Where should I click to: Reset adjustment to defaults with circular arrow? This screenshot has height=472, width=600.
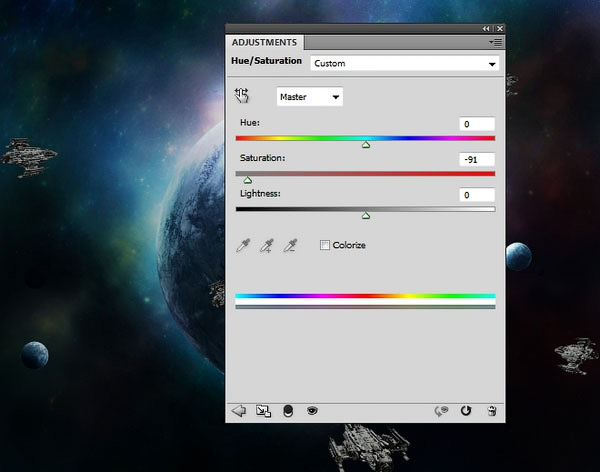[x=465, y=410]
